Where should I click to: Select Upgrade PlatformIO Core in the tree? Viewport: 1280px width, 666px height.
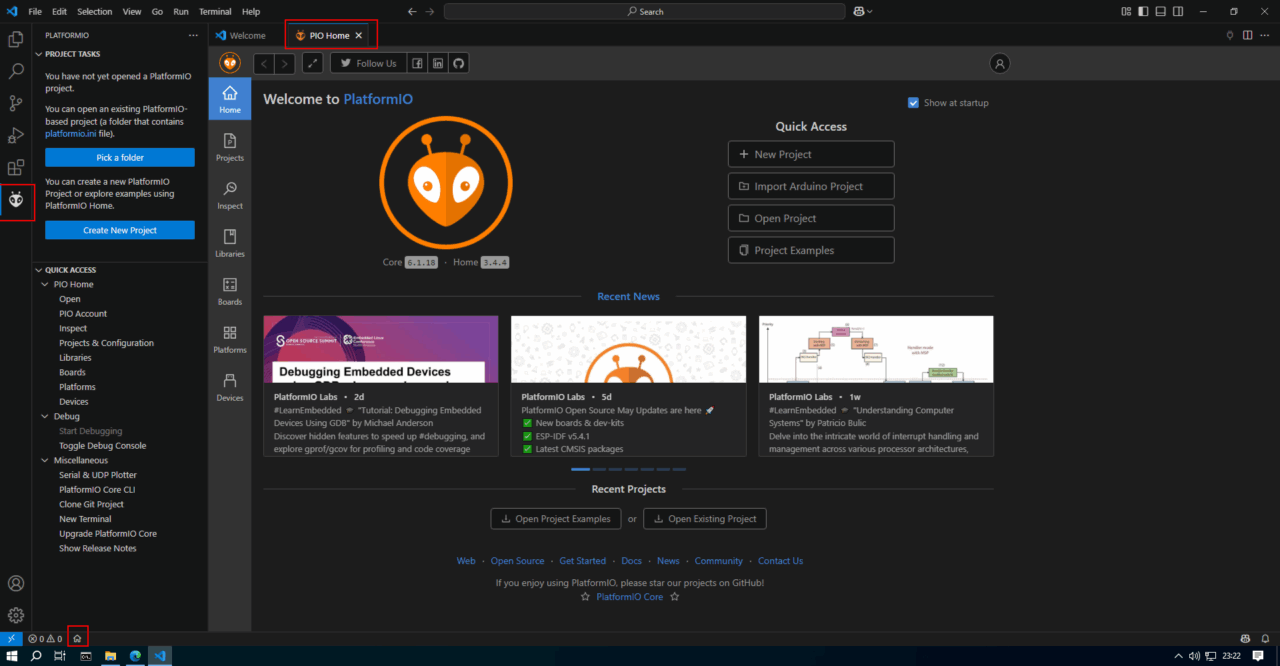(108, 534)
